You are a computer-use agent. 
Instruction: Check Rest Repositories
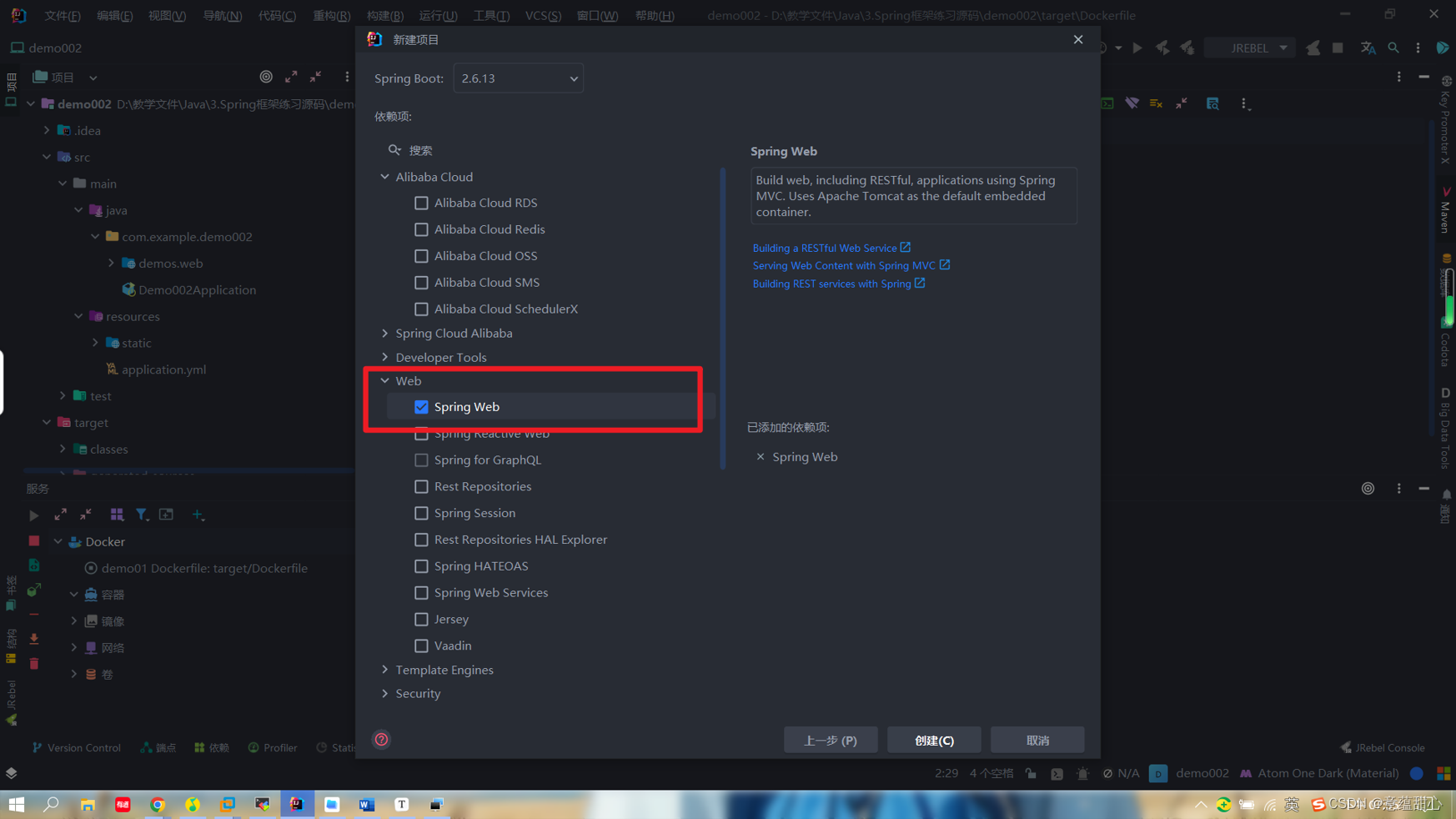421,486
